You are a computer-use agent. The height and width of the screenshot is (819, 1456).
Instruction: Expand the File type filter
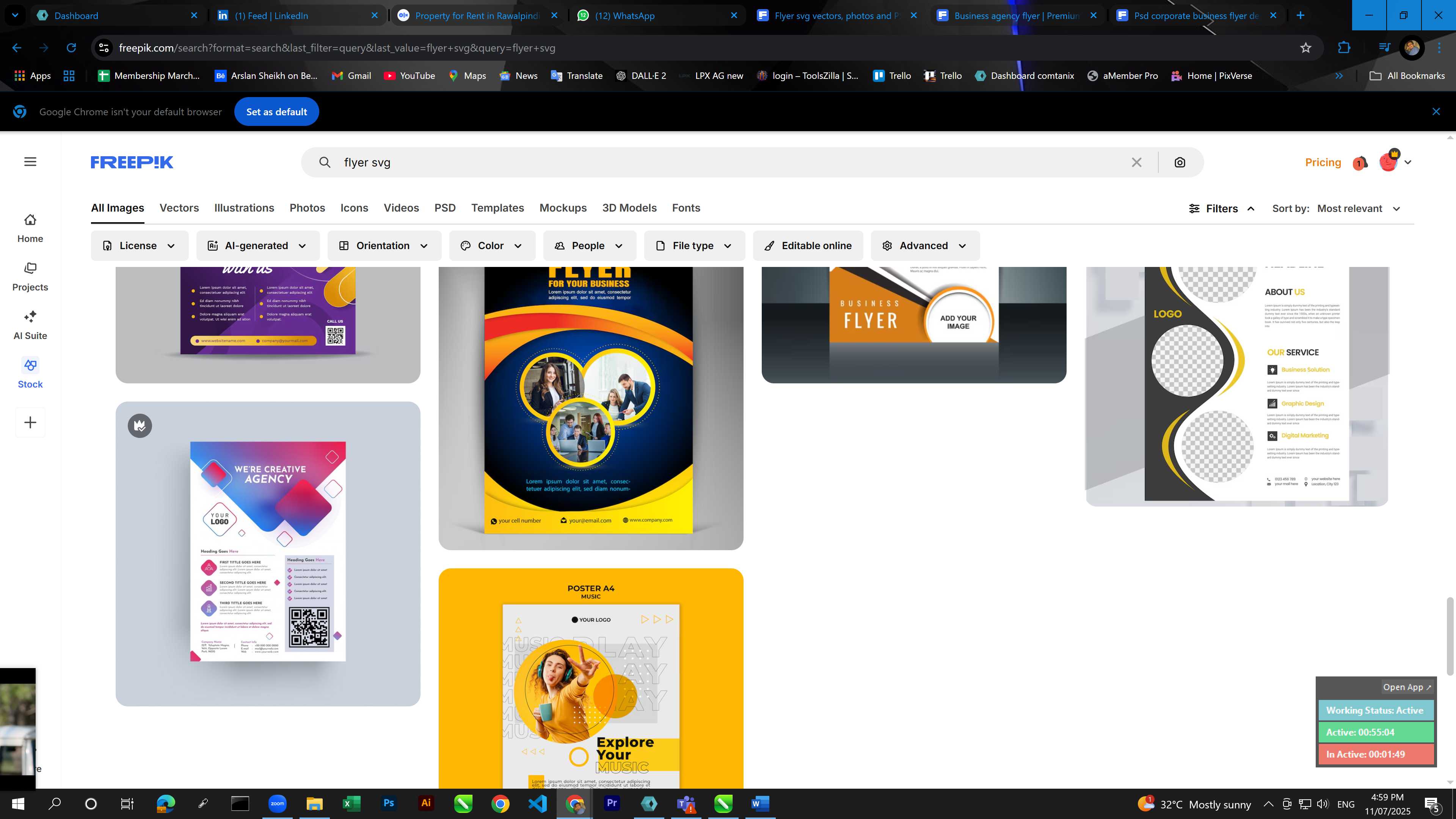point(694,246)
